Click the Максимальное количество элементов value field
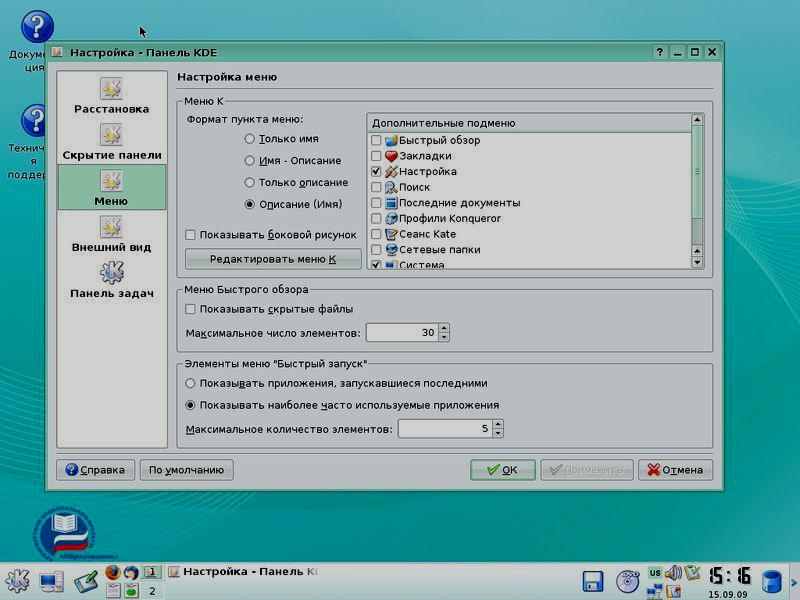800x600 pixels. 445,429
